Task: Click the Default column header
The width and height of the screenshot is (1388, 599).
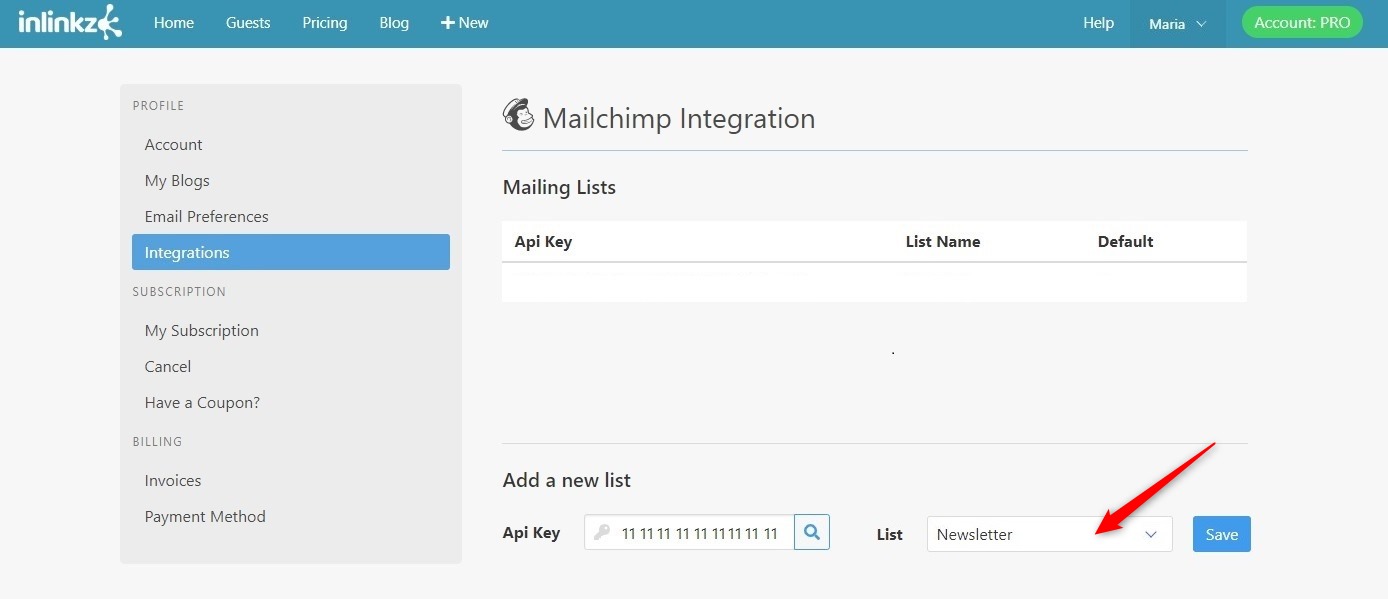Action: coord(1125,242)
